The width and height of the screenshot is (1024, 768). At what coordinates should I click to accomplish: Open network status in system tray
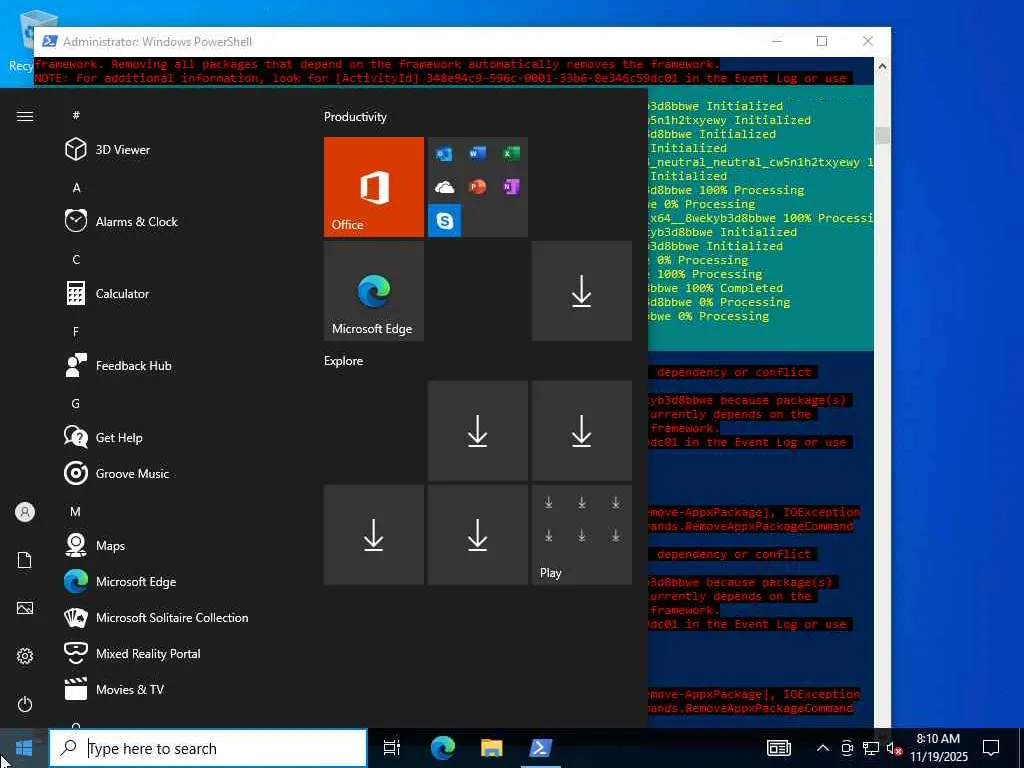pyautogui.click(x=871, y=748)
